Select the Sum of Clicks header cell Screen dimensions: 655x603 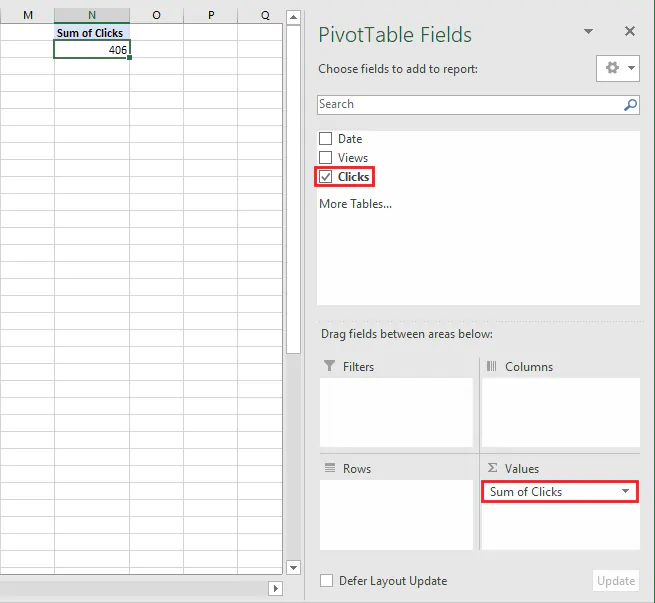coord(92,33)
